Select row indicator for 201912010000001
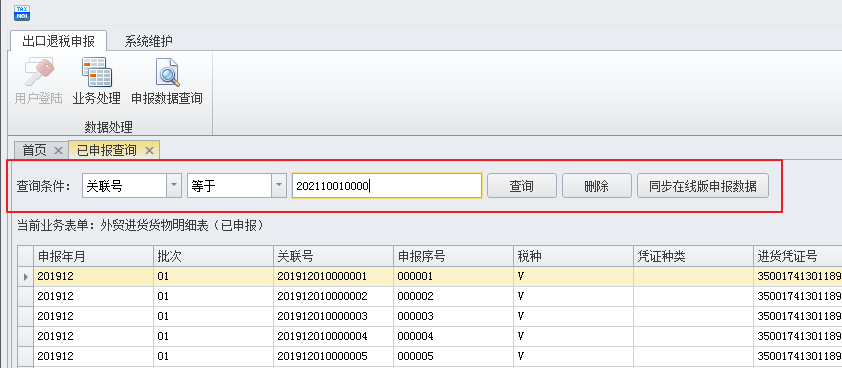Viewport: 842px width, 368px height. click(x=25, y=277)
